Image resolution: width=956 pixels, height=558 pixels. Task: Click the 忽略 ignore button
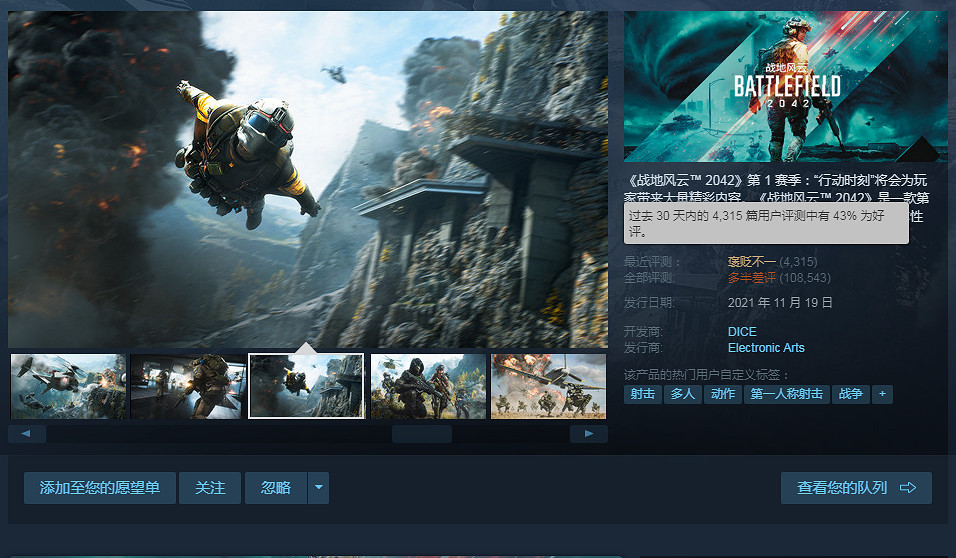click(x=276, y=488)
